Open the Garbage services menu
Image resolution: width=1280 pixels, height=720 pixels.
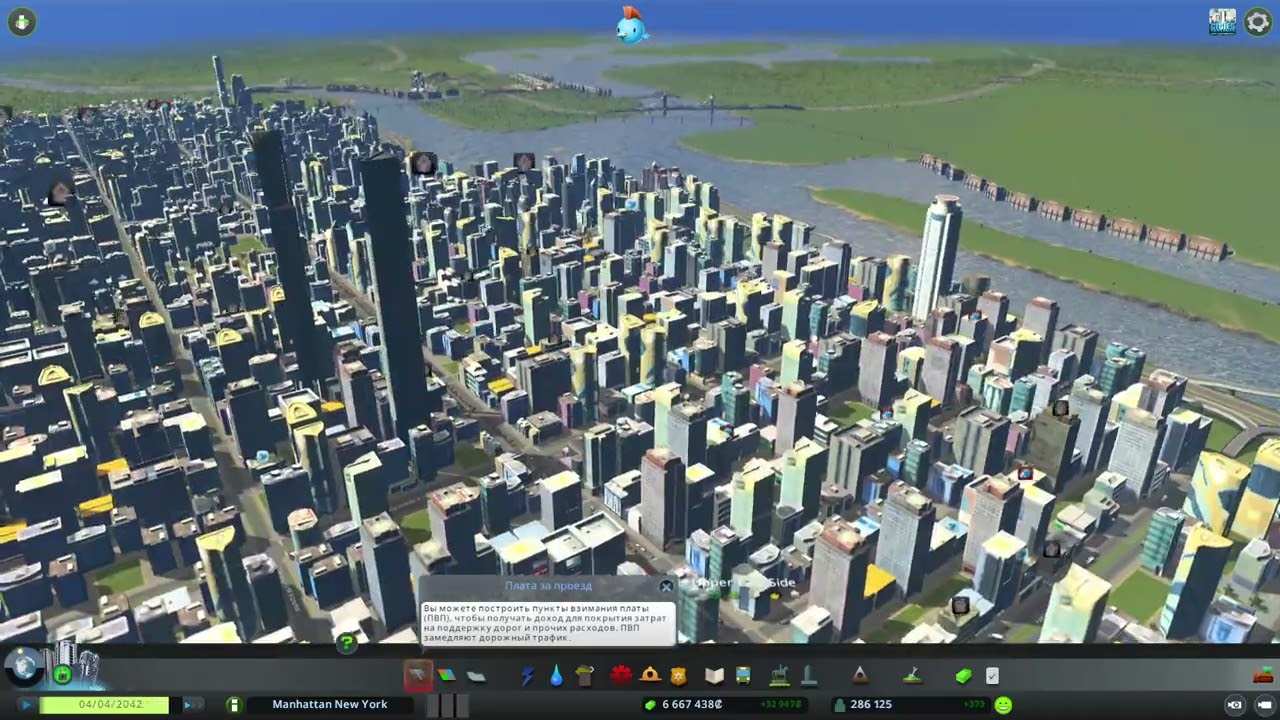(x=585, y=676)
